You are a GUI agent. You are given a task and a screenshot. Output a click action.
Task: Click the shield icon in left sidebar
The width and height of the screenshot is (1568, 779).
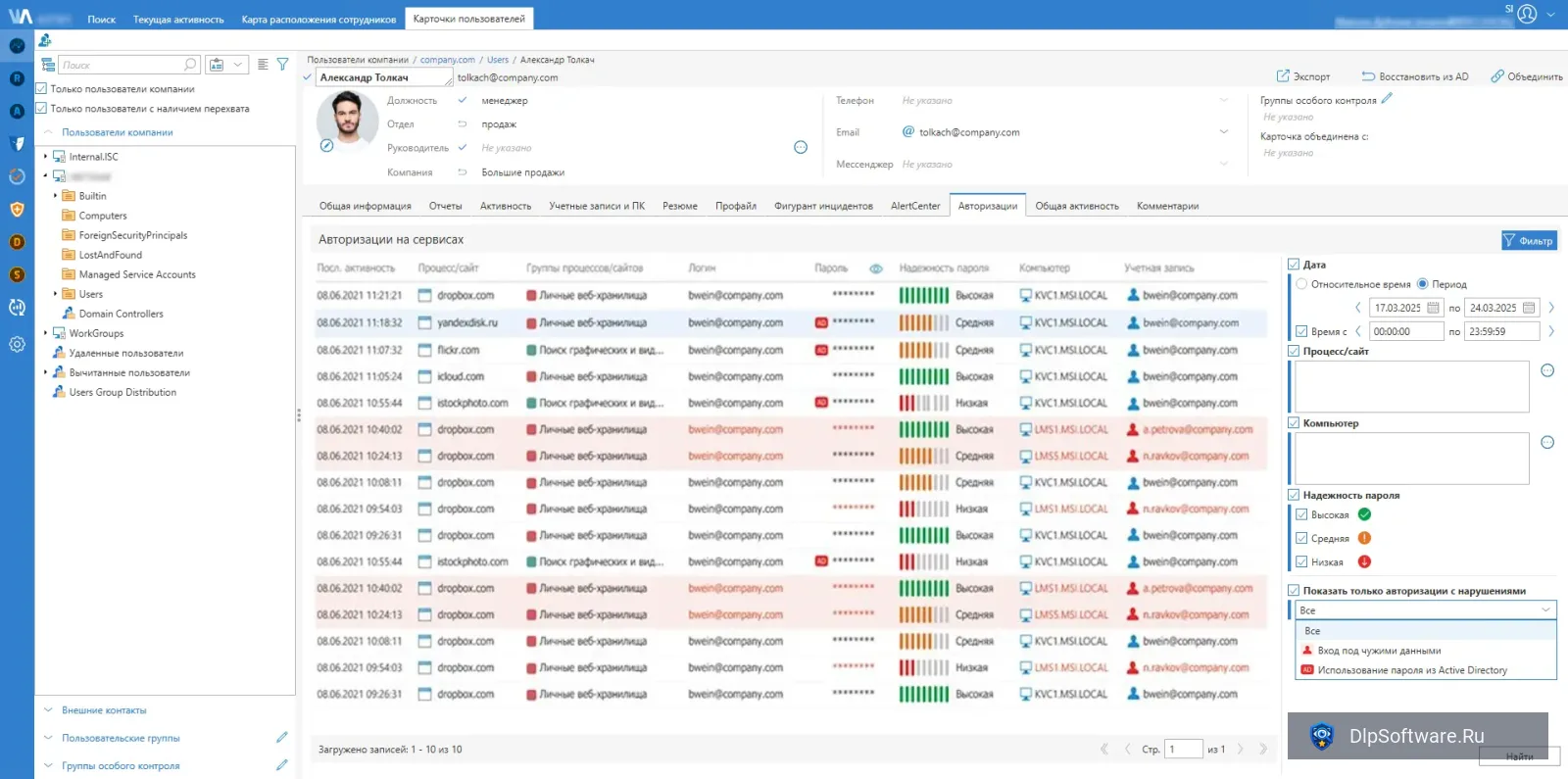pyautogui.click(x=17, y=209)
